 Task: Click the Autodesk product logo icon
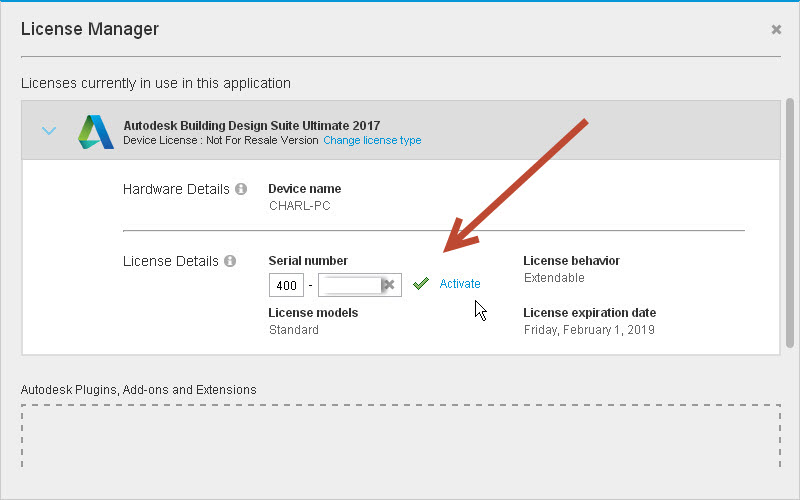pos(96,132)
